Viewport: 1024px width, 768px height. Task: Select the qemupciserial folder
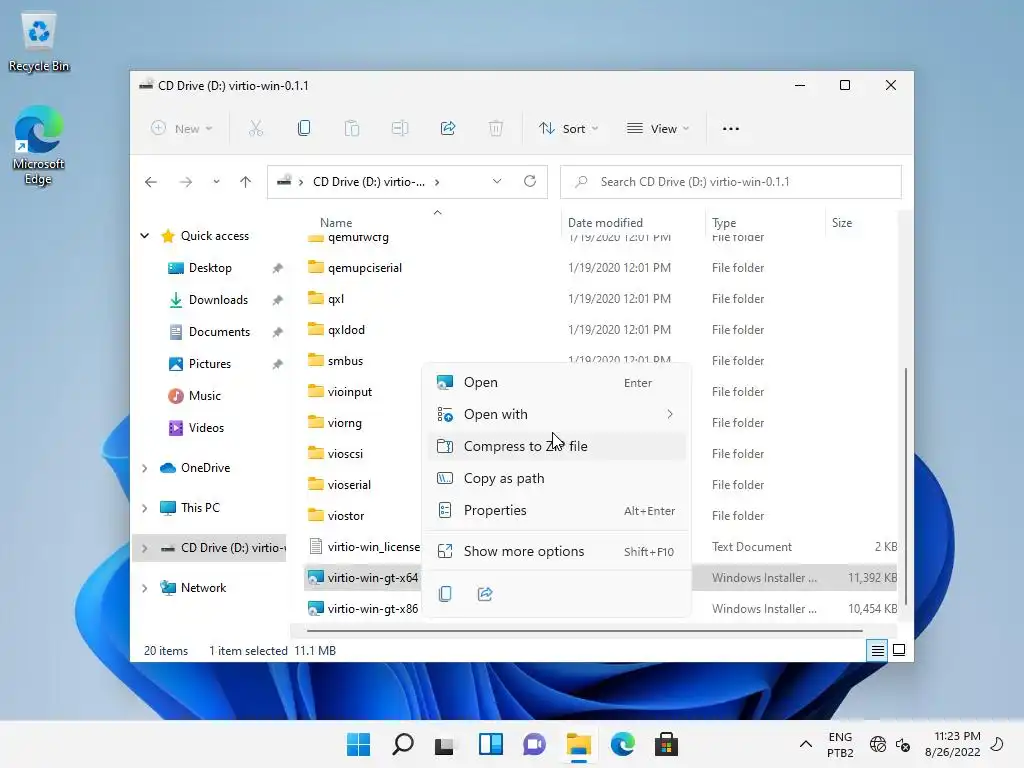pyautogui.click(x=364, y=268)
